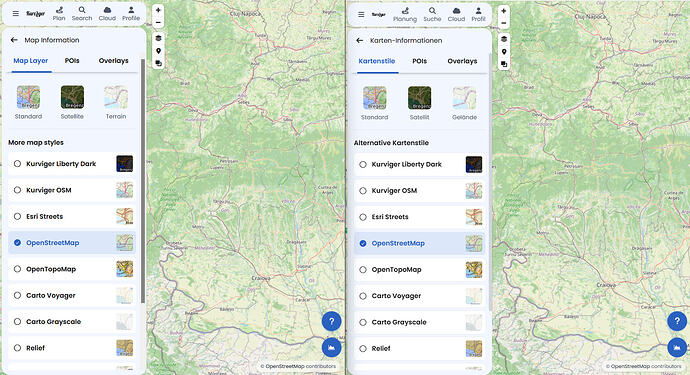Open elevation chart button on right map

[x=677, y=347]
